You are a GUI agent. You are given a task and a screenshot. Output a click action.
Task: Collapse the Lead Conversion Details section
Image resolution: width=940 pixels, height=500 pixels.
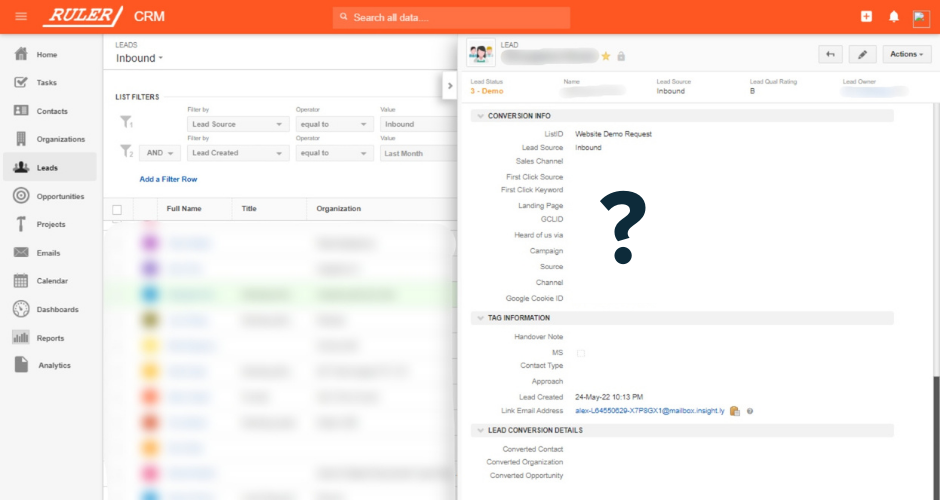pyautogui.click(x=480, y=430)
